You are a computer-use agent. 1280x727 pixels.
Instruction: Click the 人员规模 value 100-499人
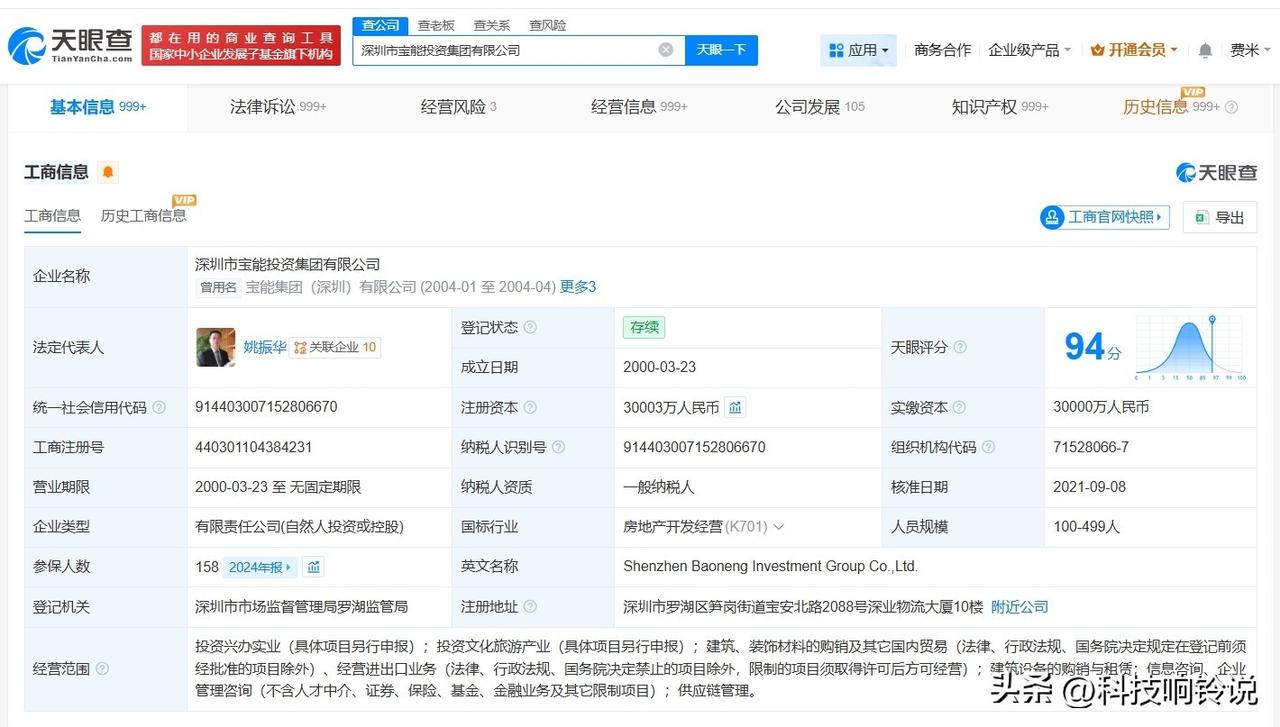[x=1087, y=527]
